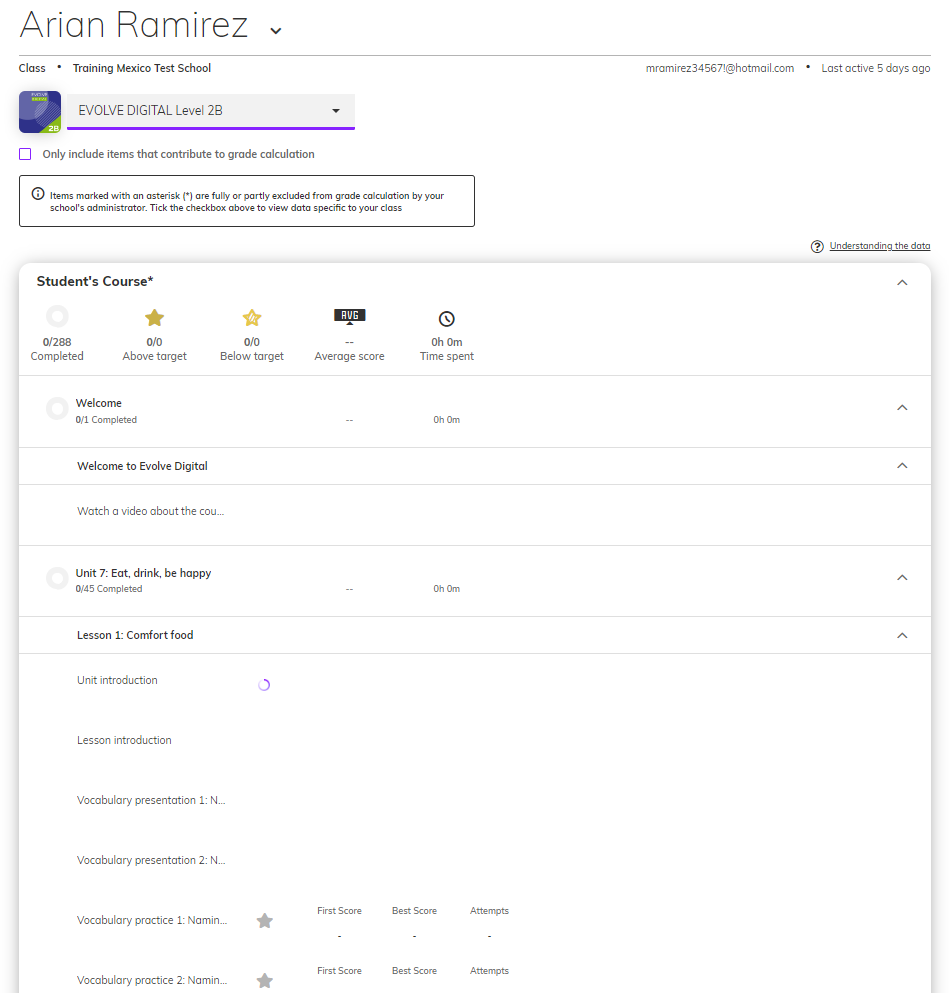The width and height of the screenshot is (949, 993).
Task: Click the Evolve 2B course cover thumbnail
Action: (x=40, y=112)
